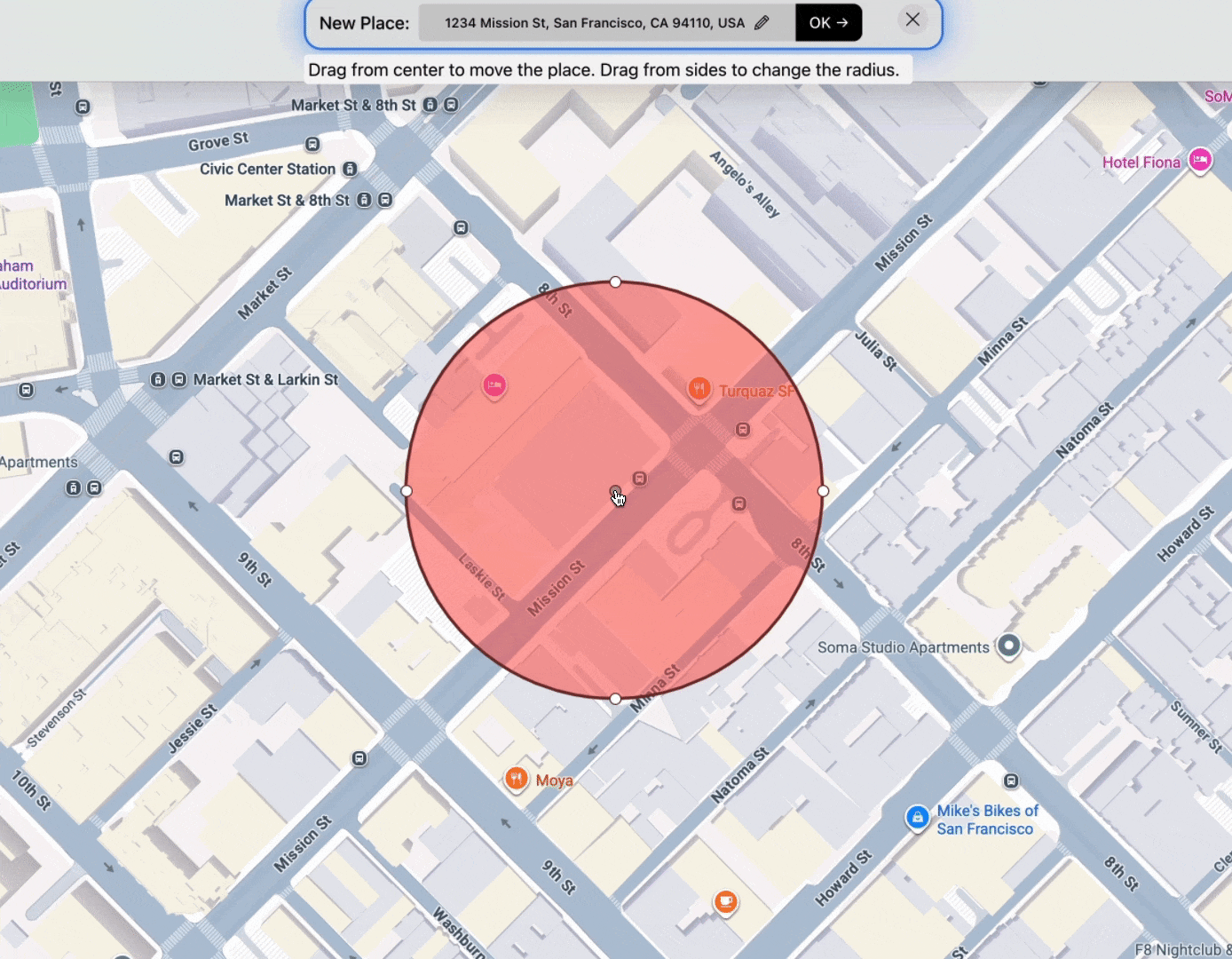The width and height of the screenshot is (1232, 959).
Task: Click bus stop icon above Mike's Bikes
Action: coord(1011,781)
